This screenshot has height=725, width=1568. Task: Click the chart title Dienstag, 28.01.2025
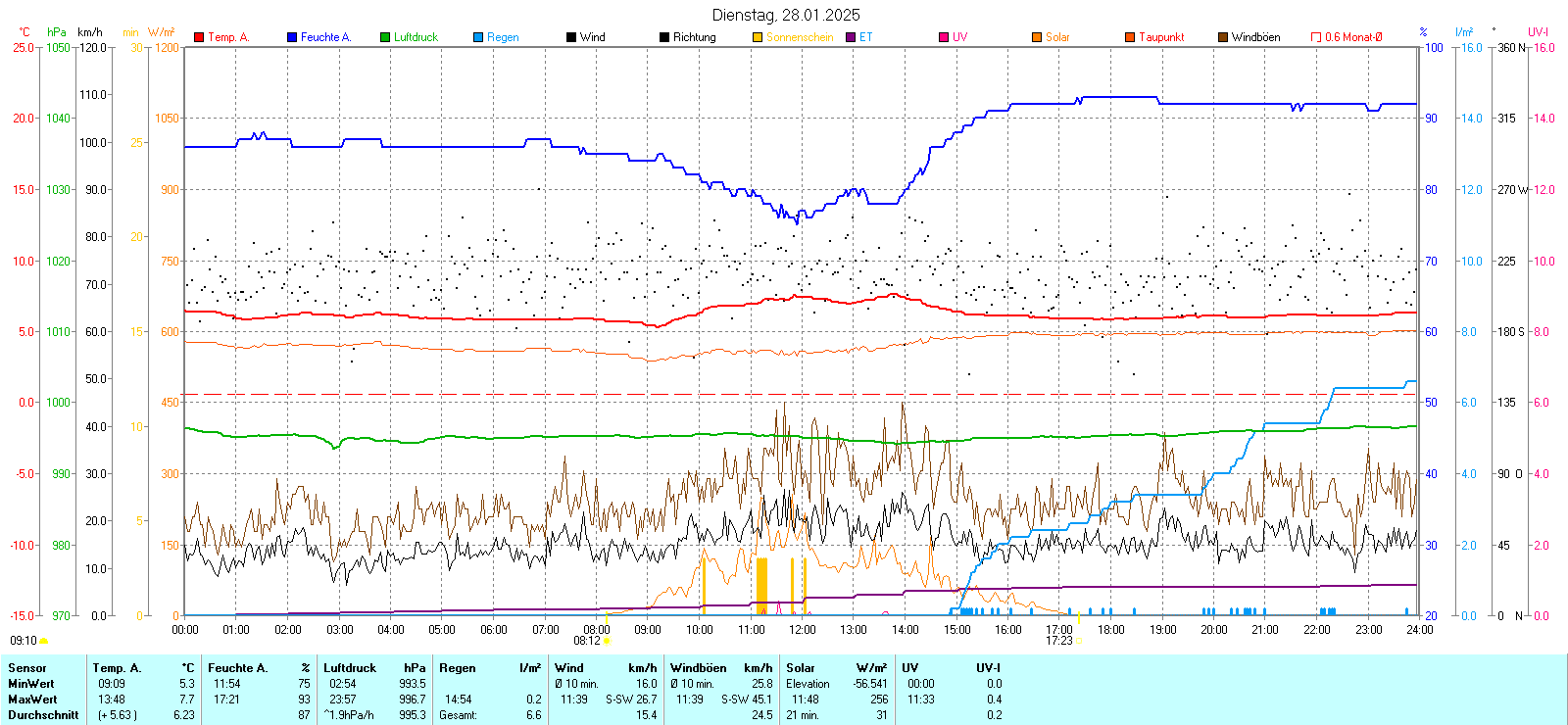[786, 15]
